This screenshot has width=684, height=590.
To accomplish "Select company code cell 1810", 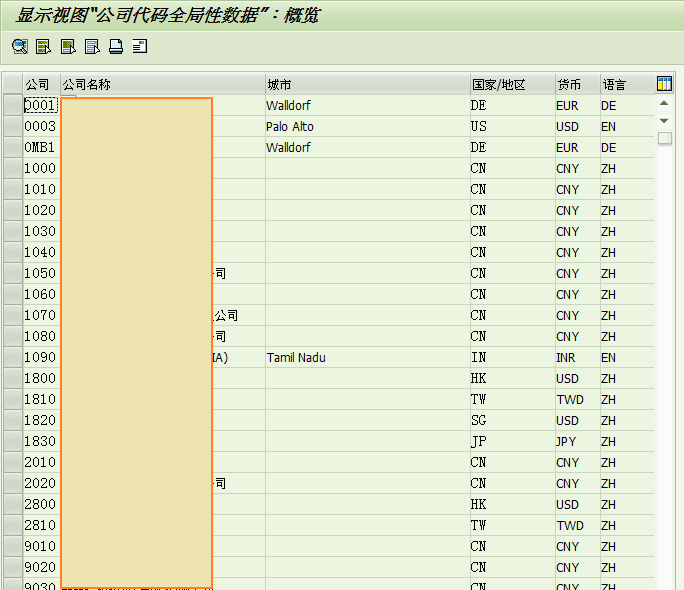I will pyautogui.click(x=41, y=399).
